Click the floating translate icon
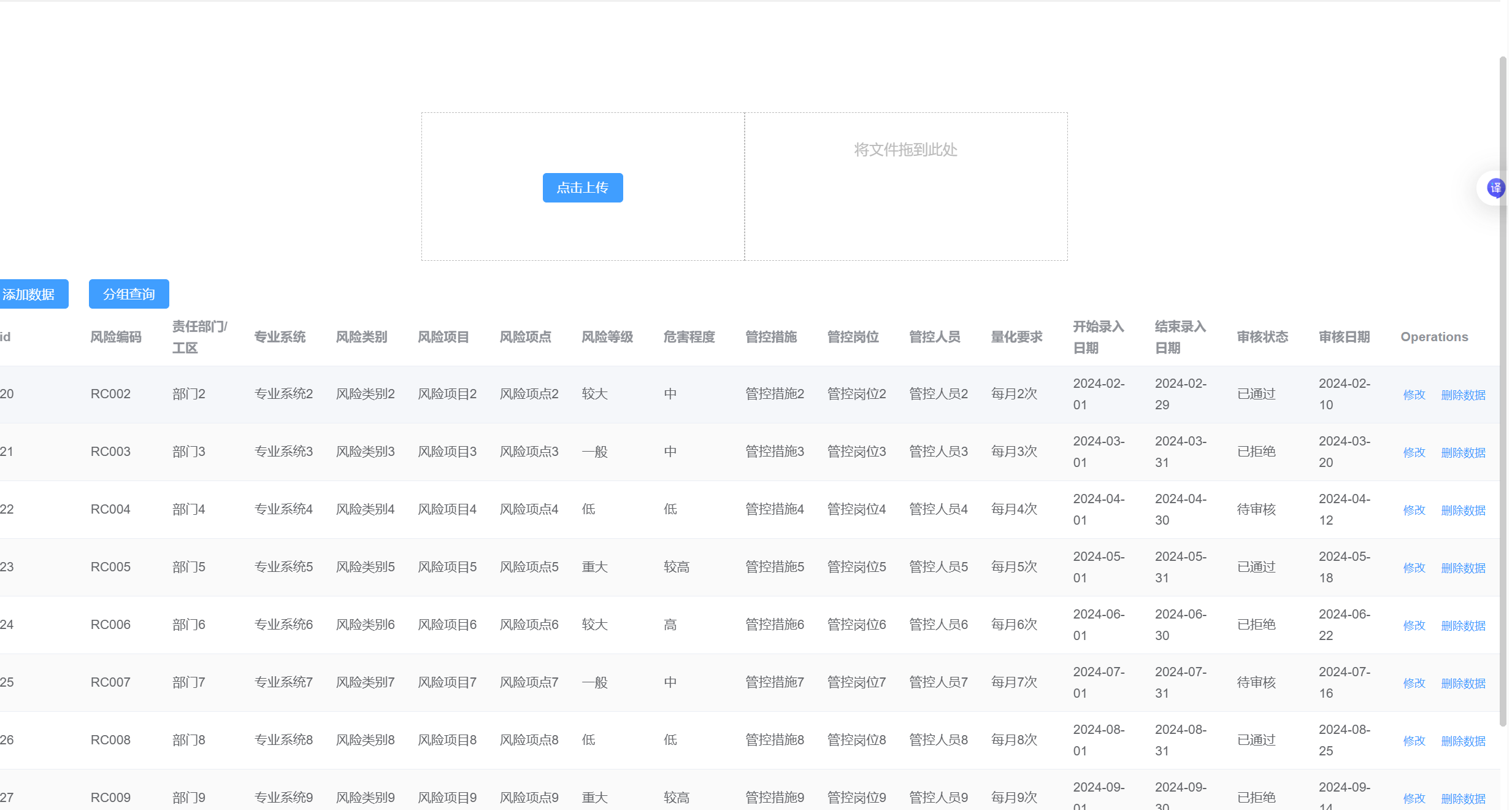This screenshot has width=1512, height=810. pos(1495,188)
